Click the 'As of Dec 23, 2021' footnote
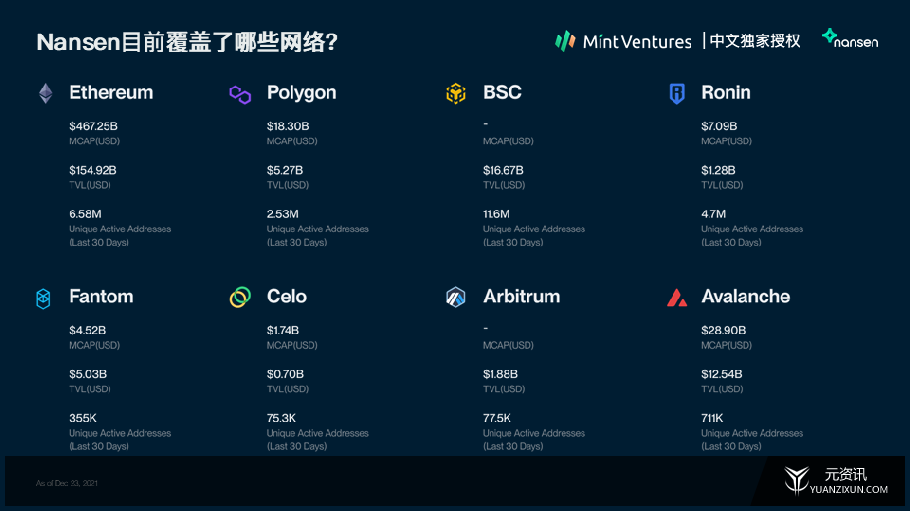This screenshot has width=910, height=511. (67, 483)
